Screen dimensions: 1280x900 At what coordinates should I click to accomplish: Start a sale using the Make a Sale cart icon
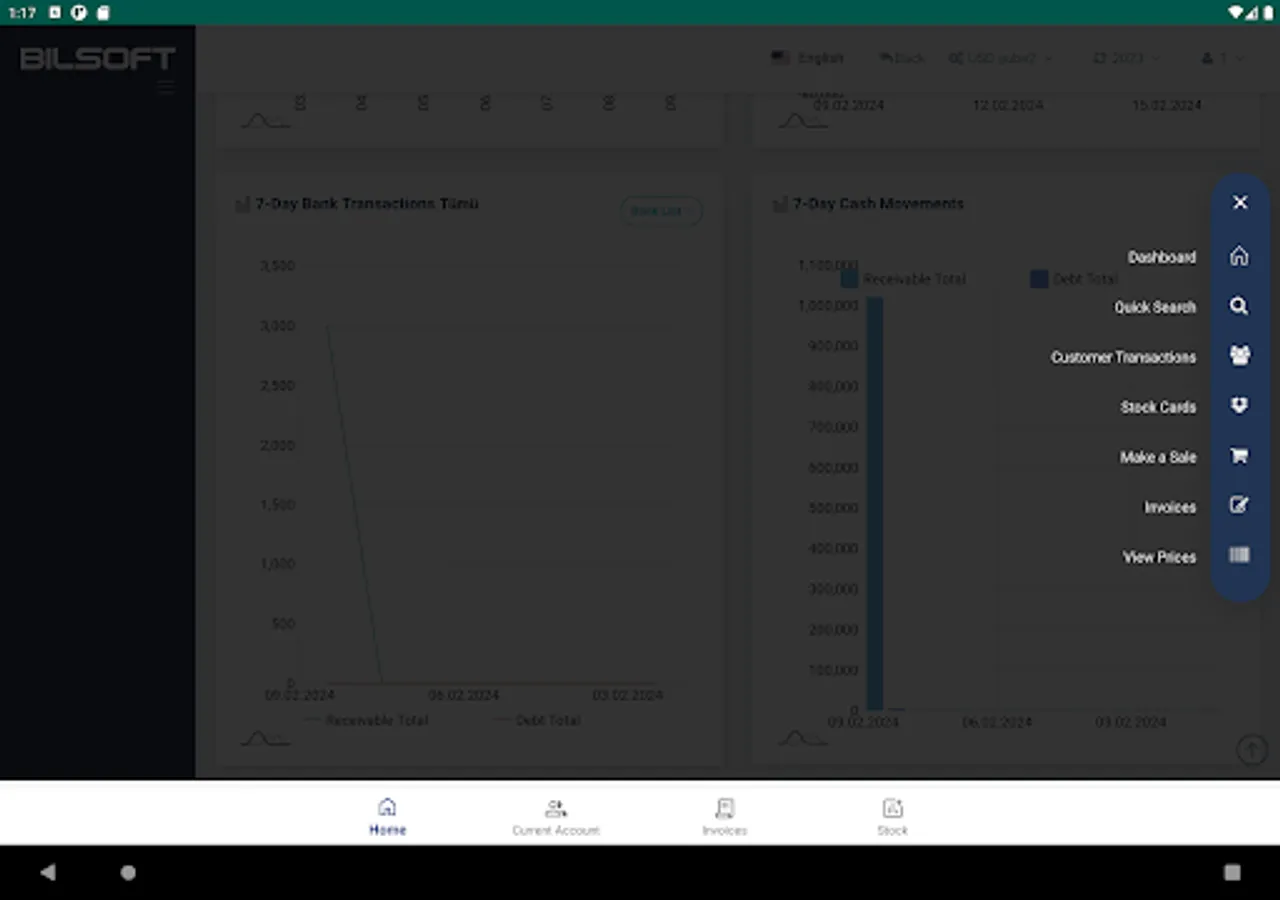click(x=1239, y=456)
